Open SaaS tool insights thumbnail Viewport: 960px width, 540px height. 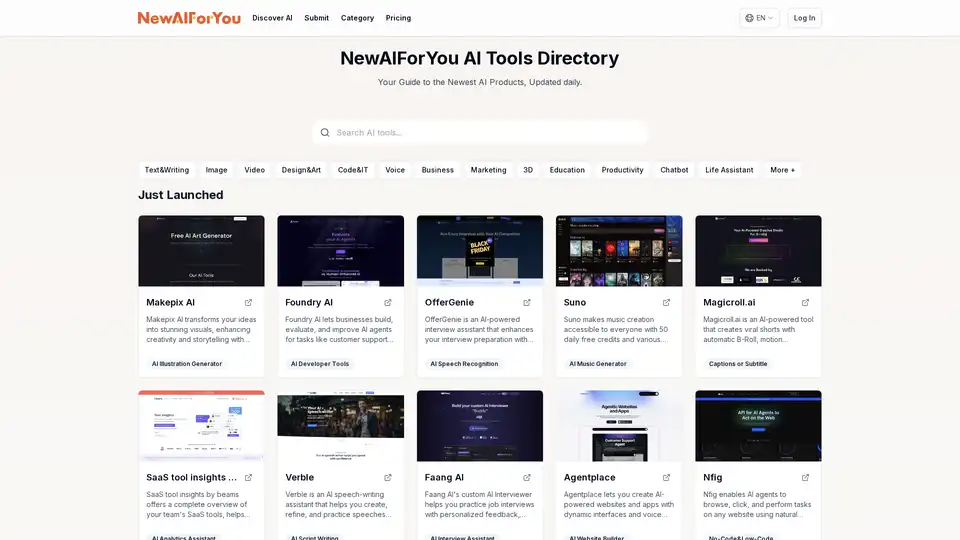pos(201,426)
